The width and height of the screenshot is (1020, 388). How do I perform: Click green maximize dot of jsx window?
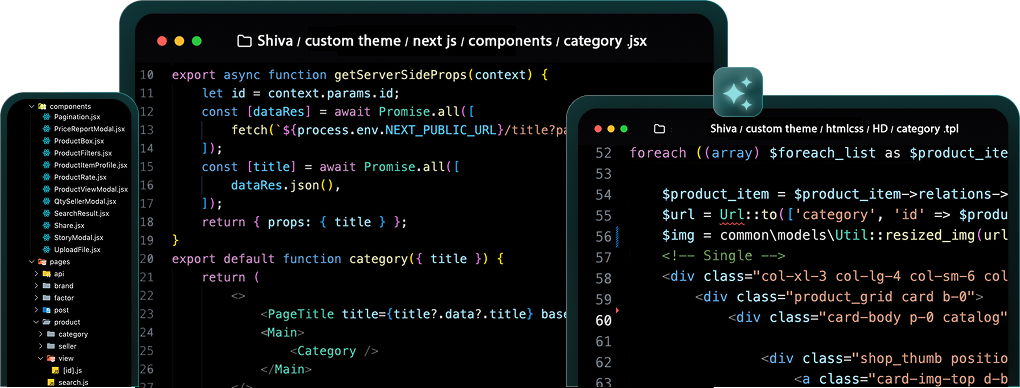pos(196,41)
